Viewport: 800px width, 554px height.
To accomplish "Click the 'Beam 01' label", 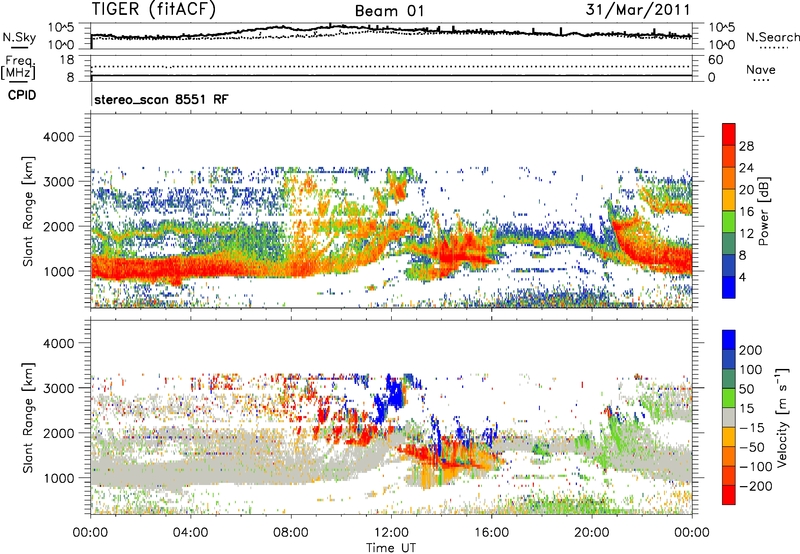I will coord(389,11).
